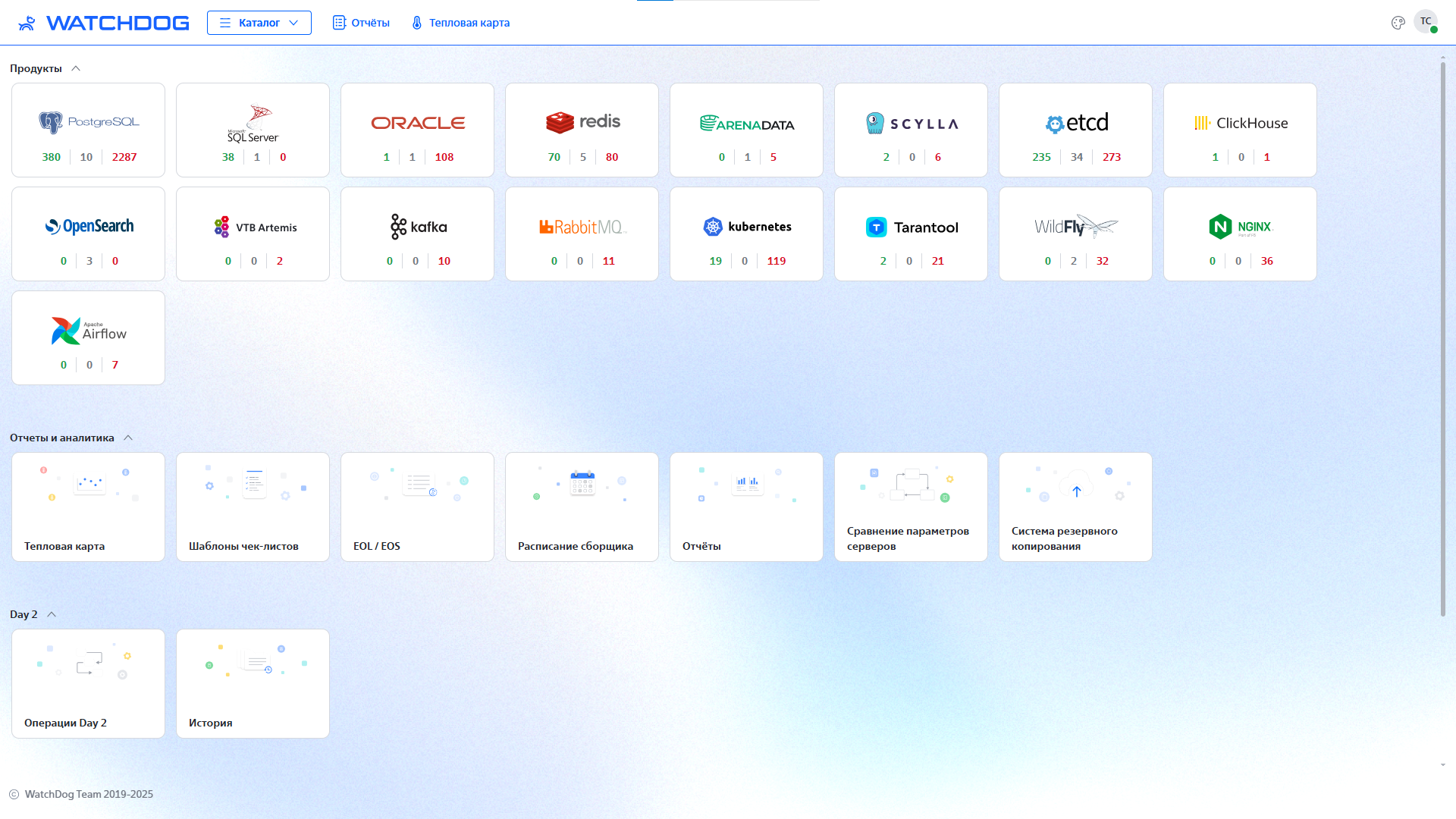Open the Каталог dropdown menu
1456x819 pixels.
point(259,23)
